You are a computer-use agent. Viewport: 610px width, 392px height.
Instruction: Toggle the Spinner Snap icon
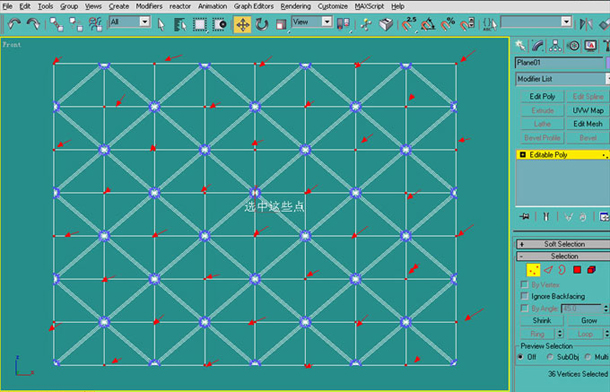[x=467, y=24]
